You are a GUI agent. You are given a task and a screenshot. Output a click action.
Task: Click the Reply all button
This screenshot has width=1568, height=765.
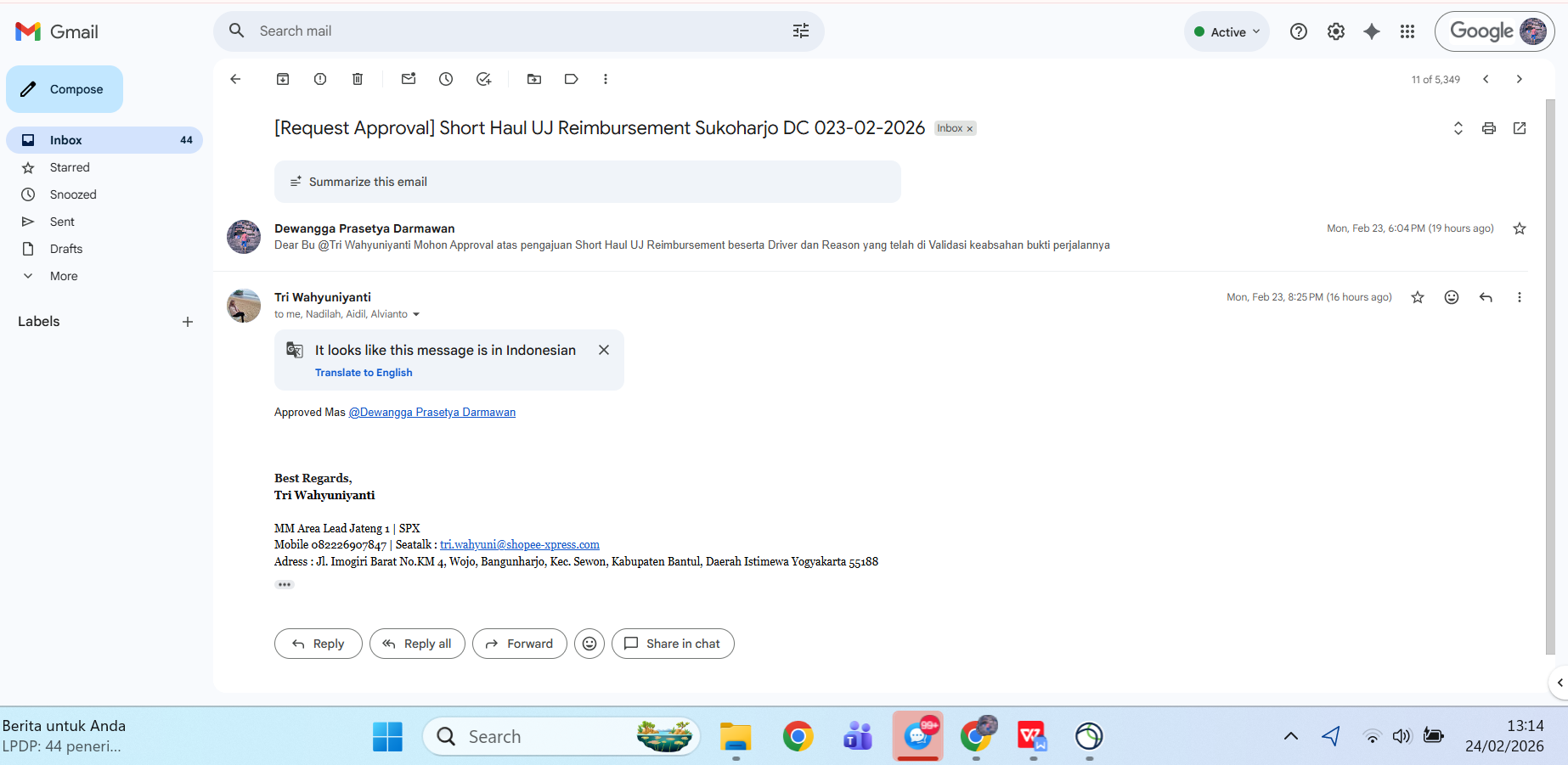click(417, 644)
